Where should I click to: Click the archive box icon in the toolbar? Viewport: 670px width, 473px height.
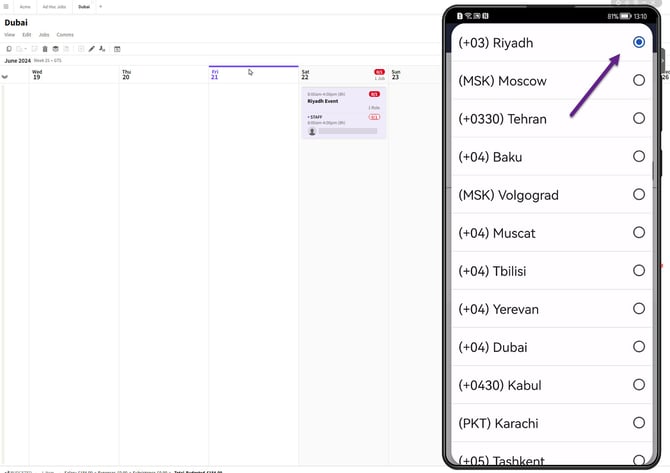pos(56,49)
